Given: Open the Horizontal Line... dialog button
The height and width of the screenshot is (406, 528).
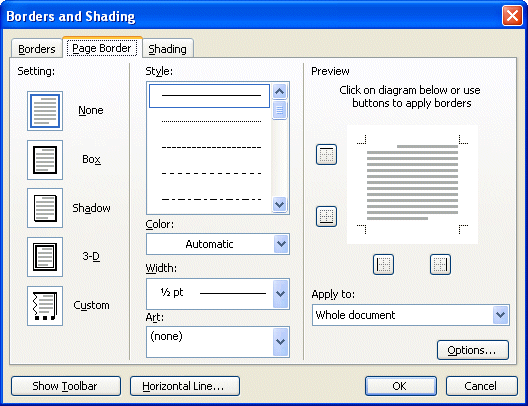Looking at the screenshot, I should (185, 386).
